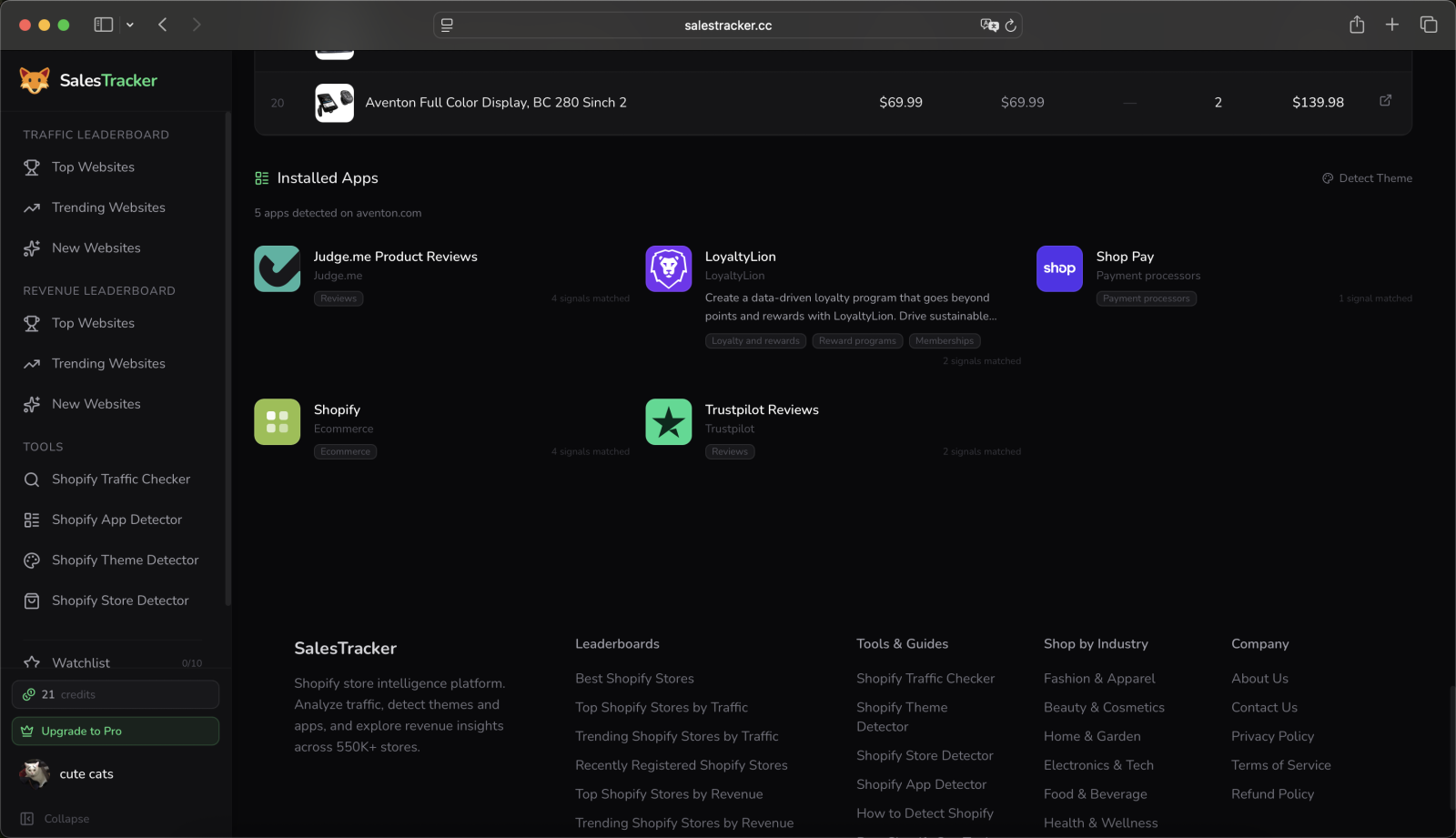Click the Trustpilot star icon
Viewport: 1456px width, 838px height.
click(x=668, y=421)
